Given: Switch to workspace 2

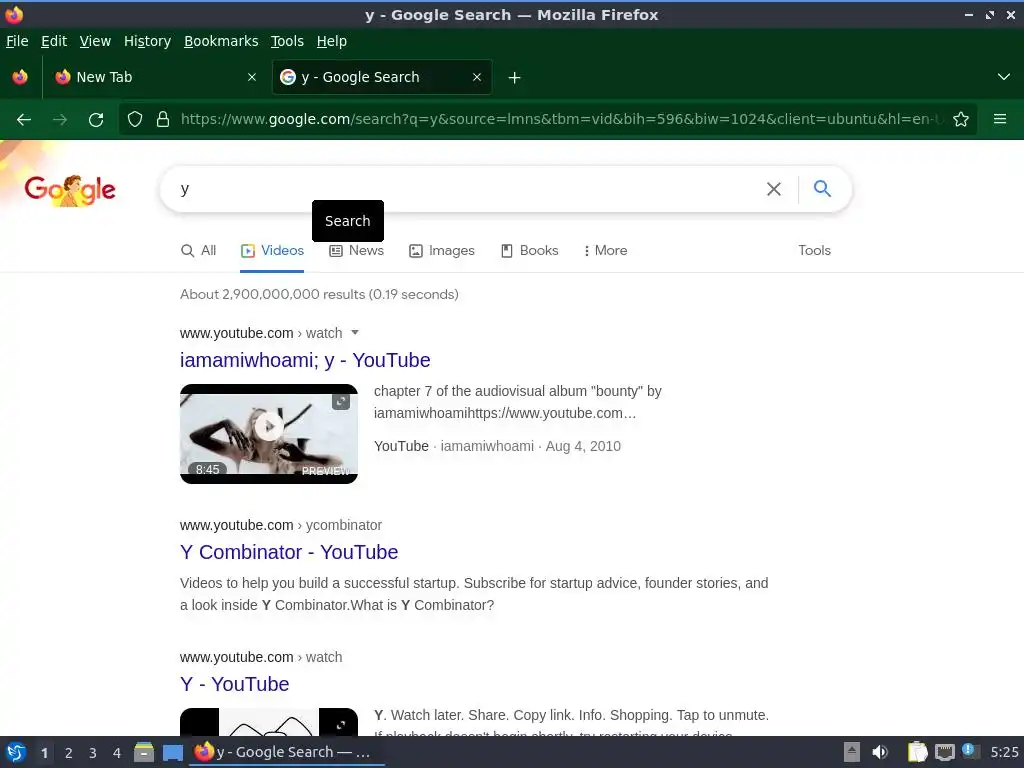Looking at the screenshot, I should tap(69, 753).
